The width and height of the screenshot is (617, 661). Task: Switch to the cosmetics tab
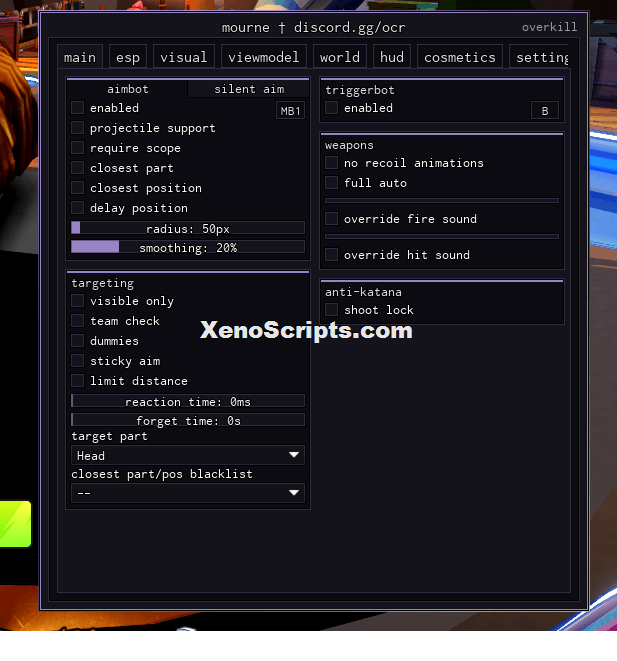459,57
